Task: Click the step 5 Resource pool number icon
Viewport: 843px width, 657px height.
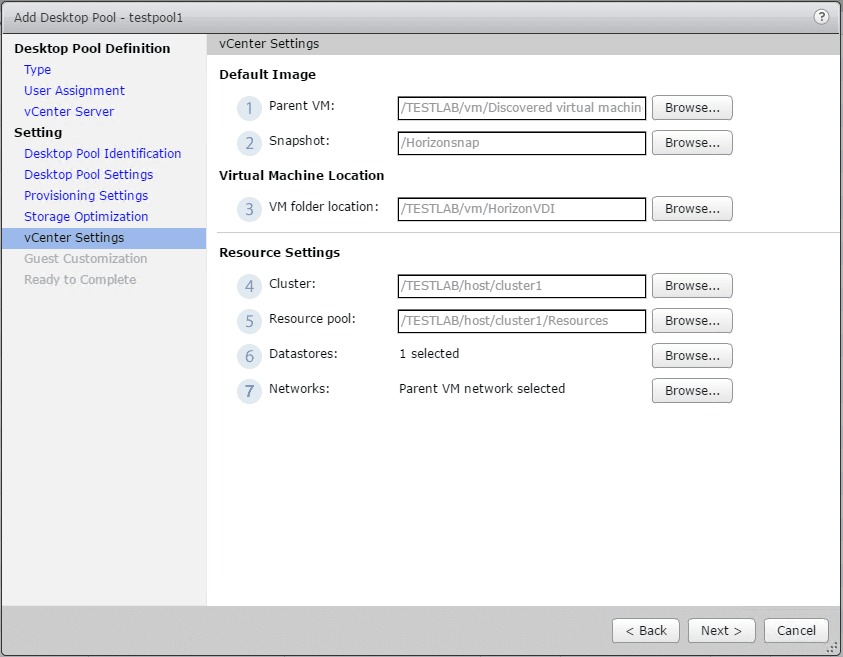Action: [249, 321]
